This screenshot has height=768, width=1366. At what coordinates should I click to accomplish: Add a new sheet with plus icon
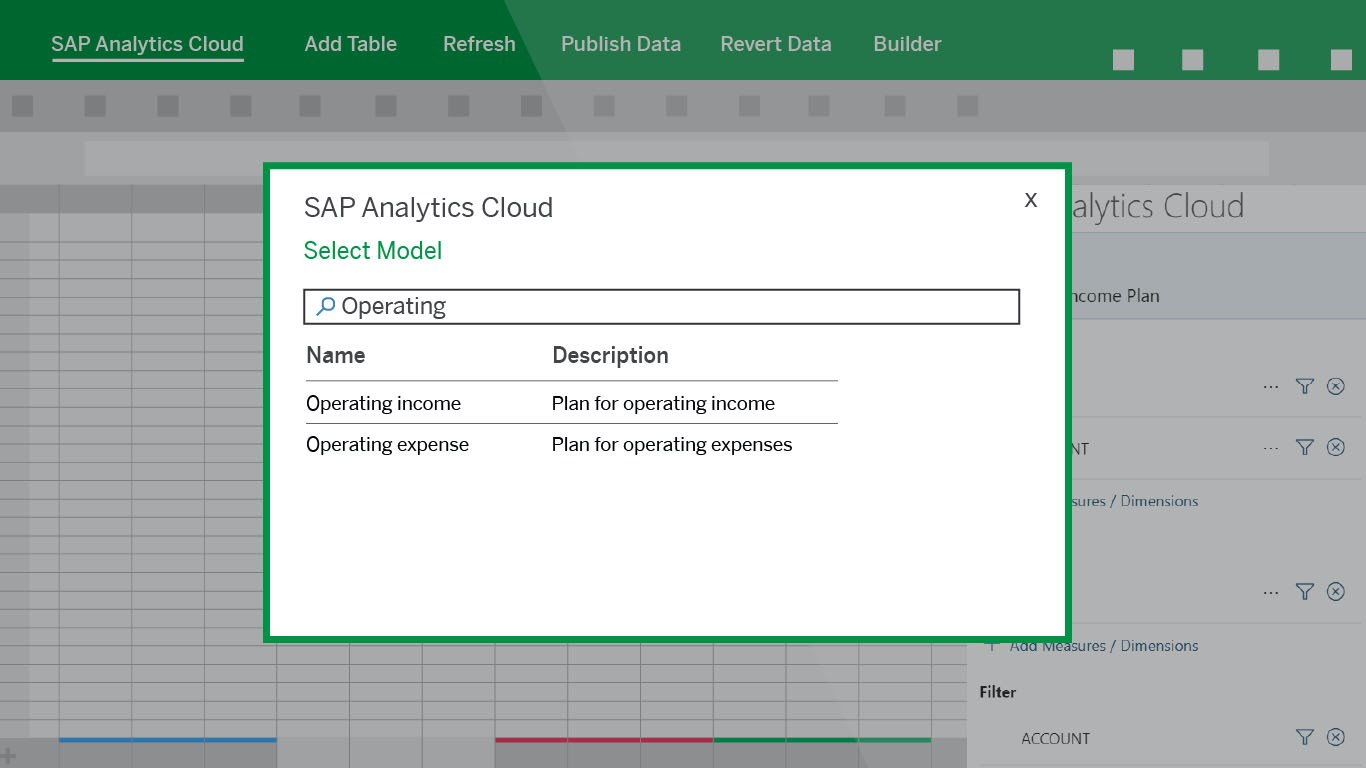coord(8,756)
